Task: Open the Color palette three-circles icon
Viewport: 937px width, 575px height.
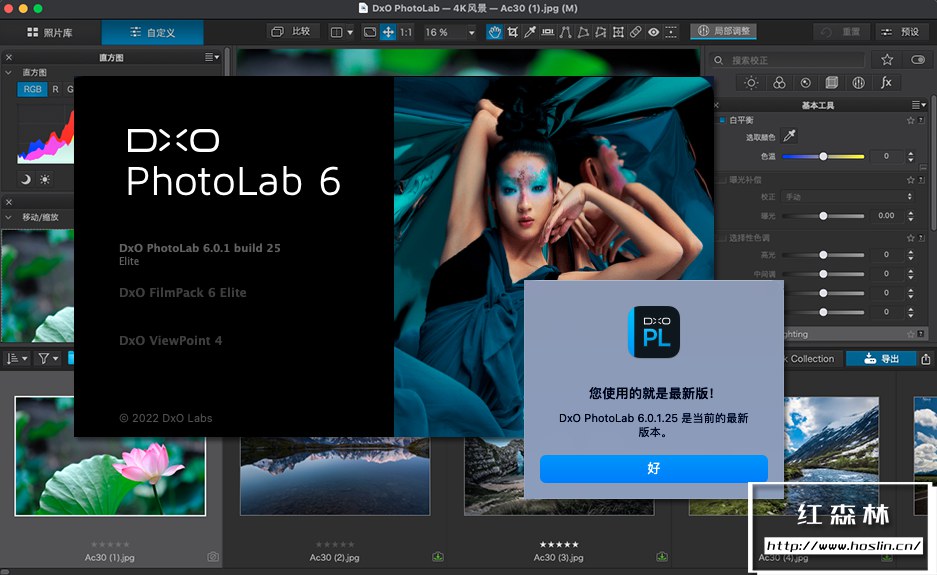Action: point(778,83)
